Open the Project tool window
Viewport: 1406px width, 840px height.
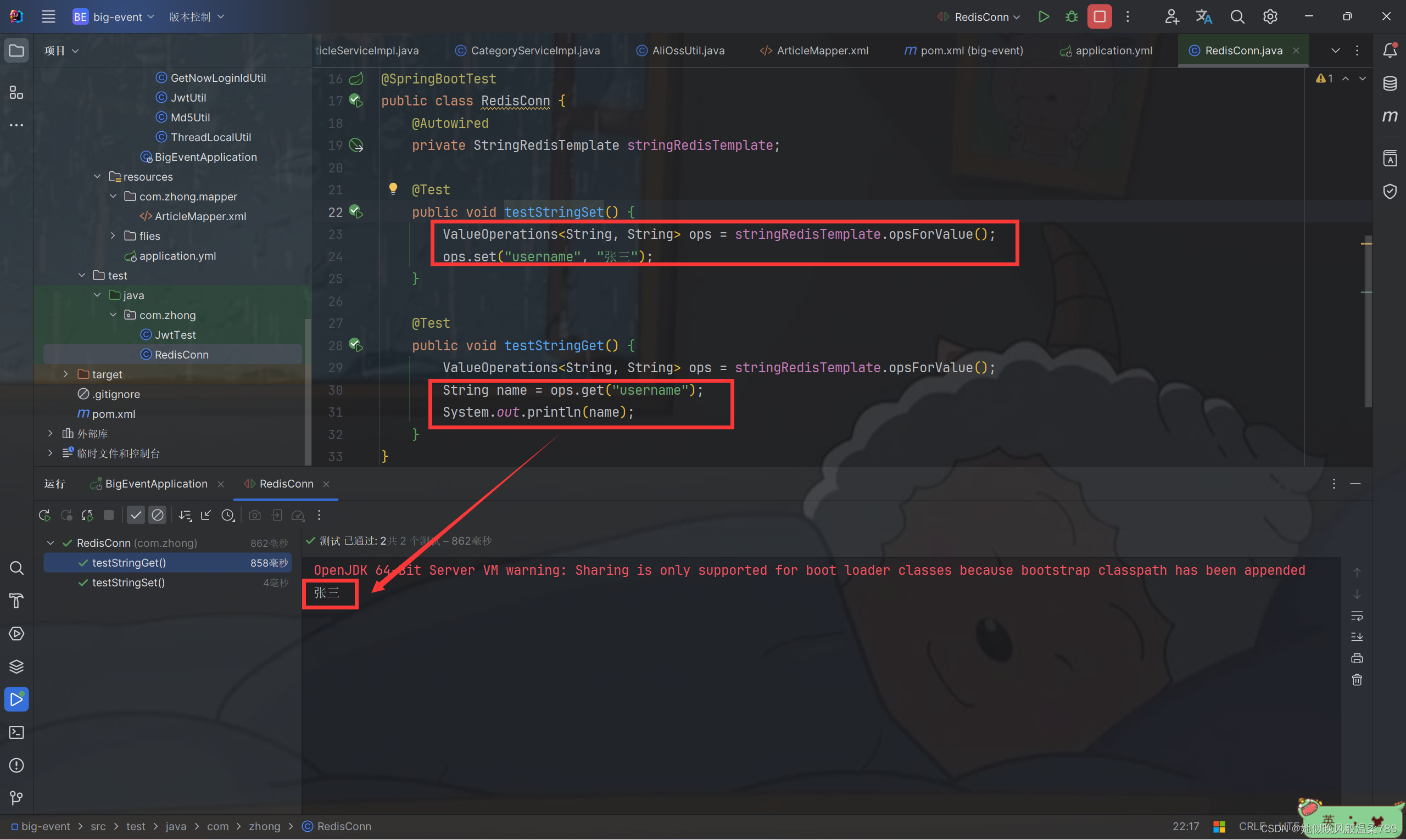[x=16, y=51]
